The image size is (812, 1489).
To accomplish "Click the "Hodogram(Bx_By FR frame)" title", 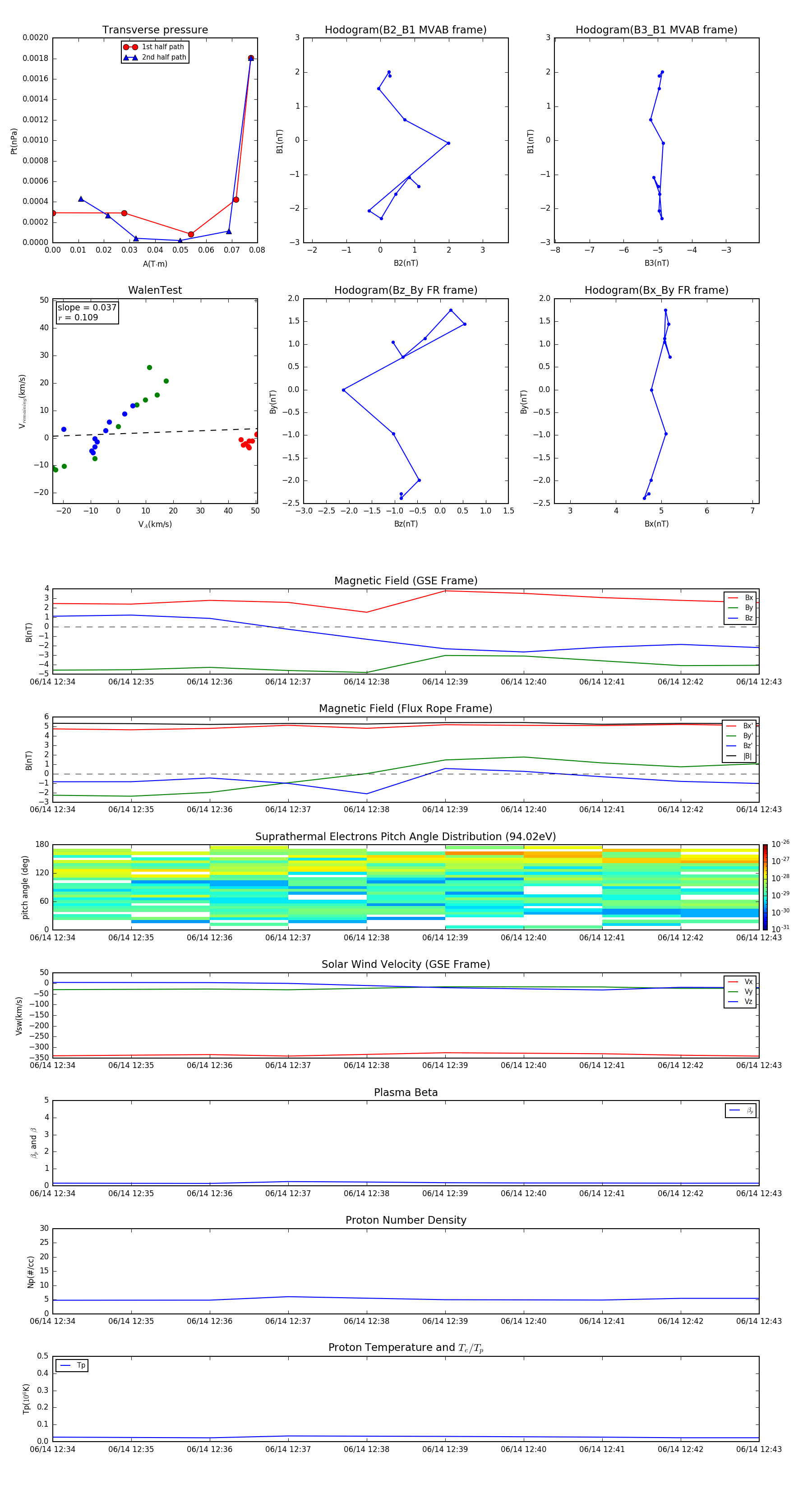I will click(656, 290).
